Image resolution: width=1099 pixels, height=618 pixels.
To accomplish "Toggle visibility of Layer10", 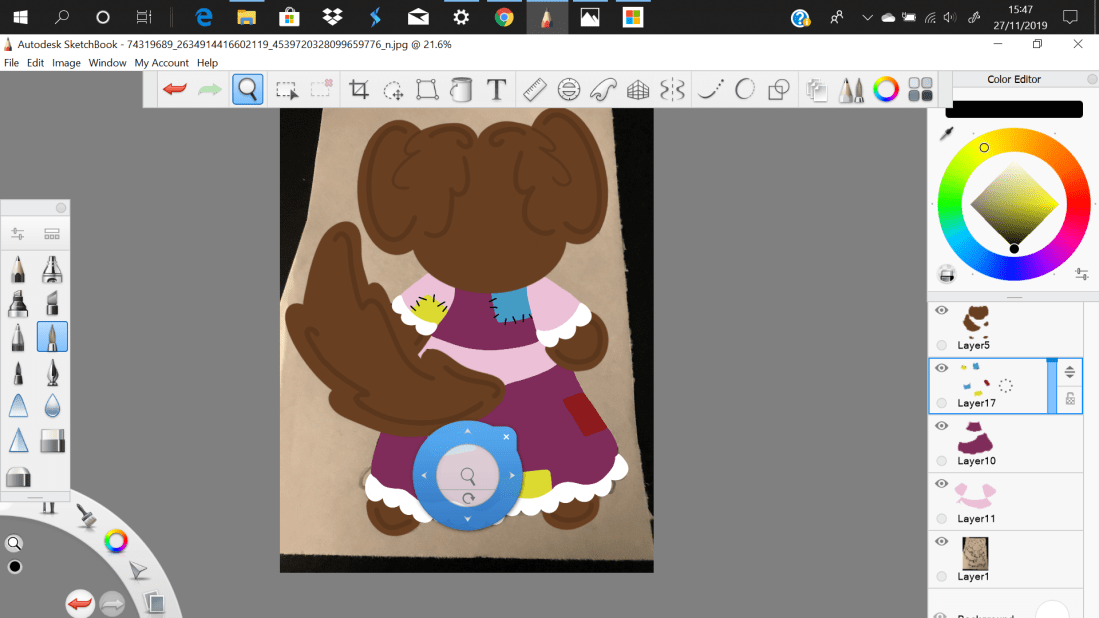I will [941, 426].
